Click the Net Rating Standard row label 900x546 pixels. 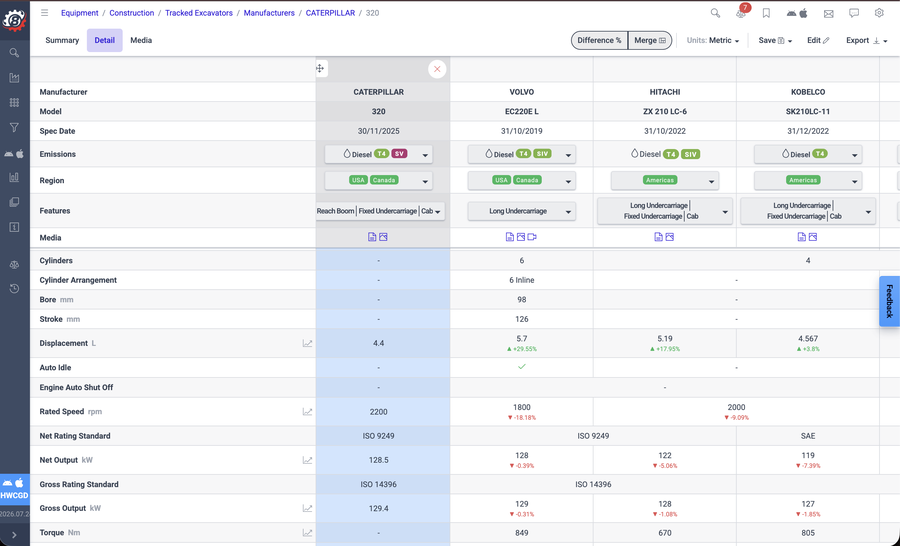click(75, 436)
